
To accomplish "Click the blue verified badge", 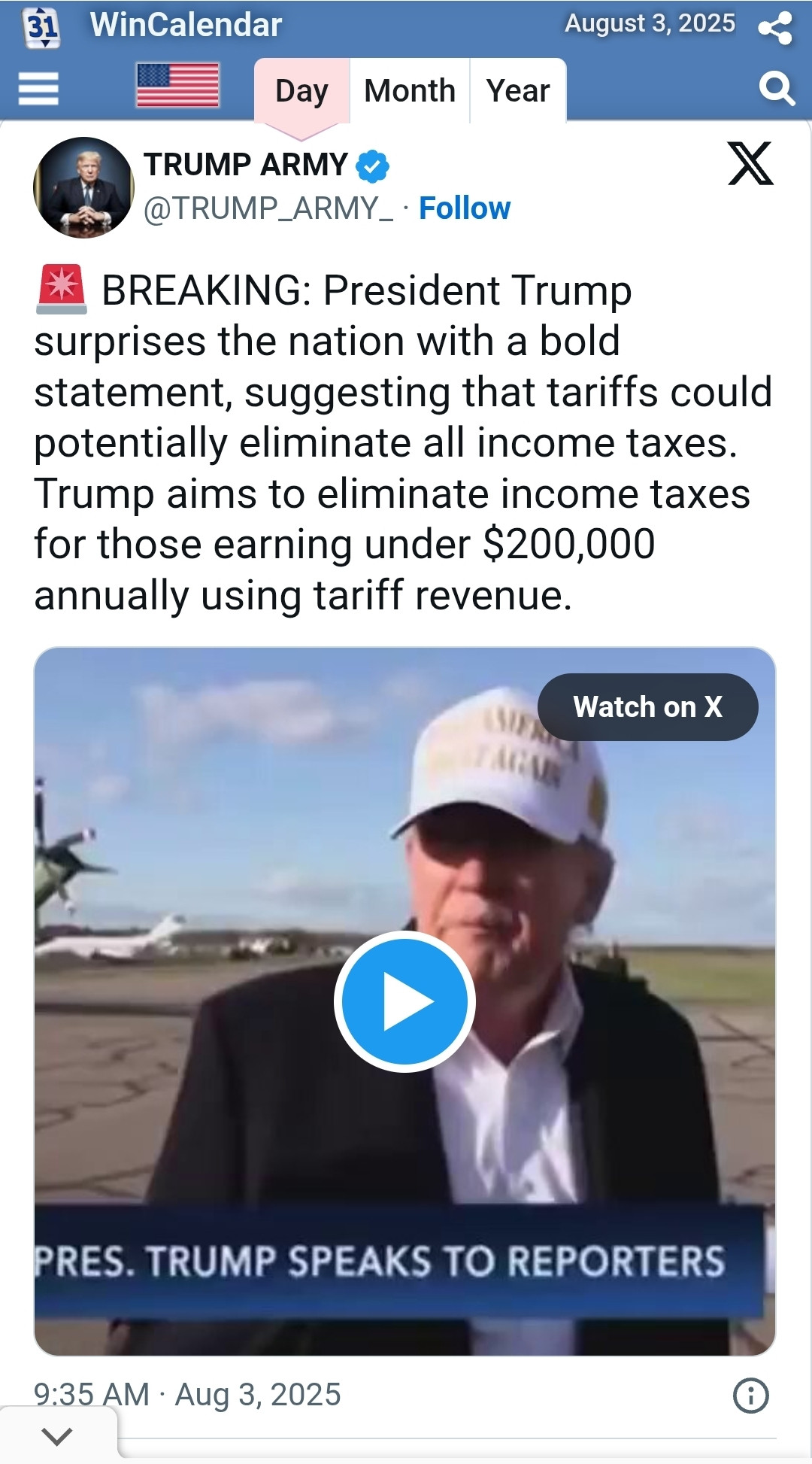I will (372, 166).
